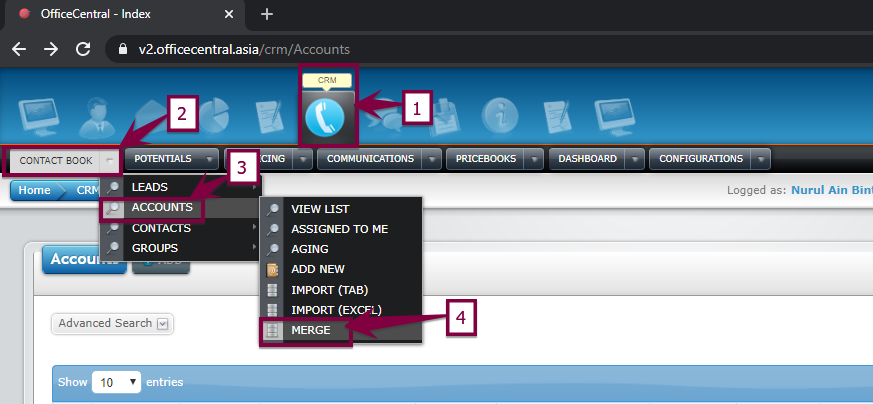The height and width of the screenshot is (404, 873).
Task: Open the CONTACT BOOK menu
Action: click(56, 161)
